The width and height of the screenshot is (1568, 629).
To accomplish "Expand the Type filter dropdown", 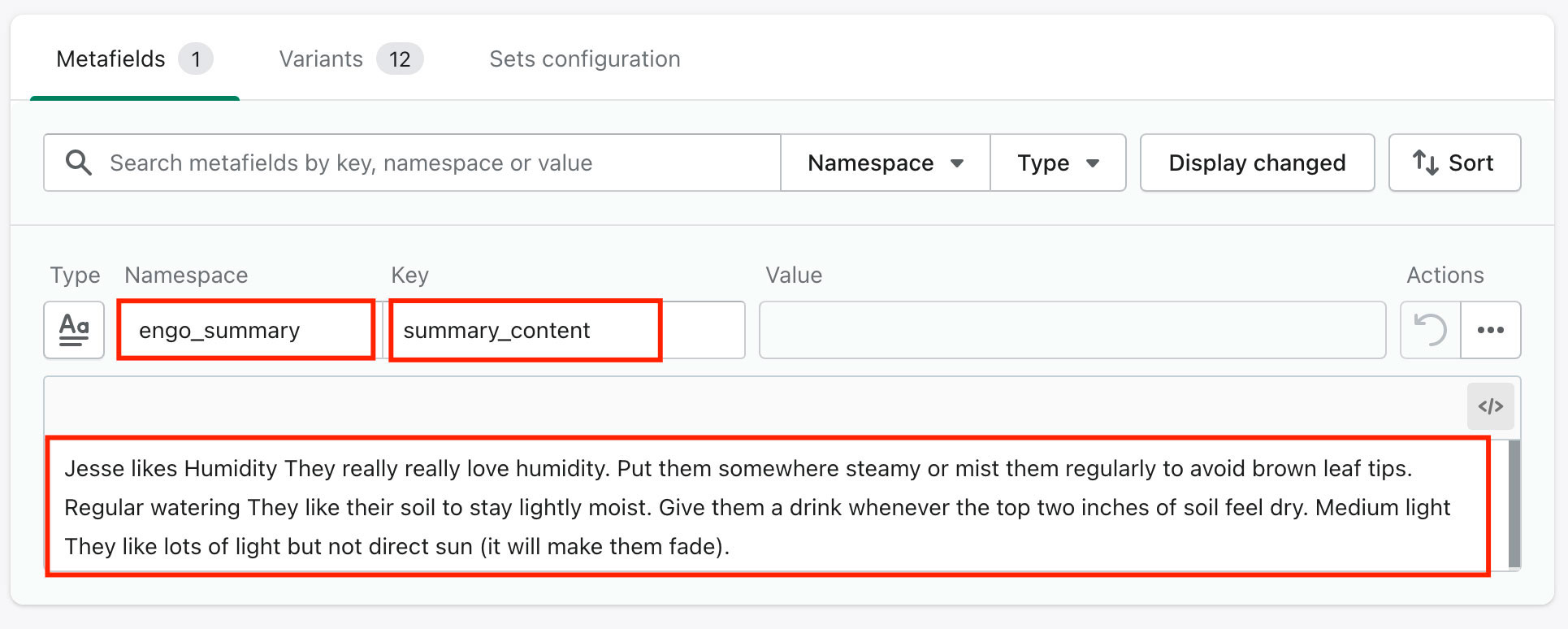I will 1059,163.
